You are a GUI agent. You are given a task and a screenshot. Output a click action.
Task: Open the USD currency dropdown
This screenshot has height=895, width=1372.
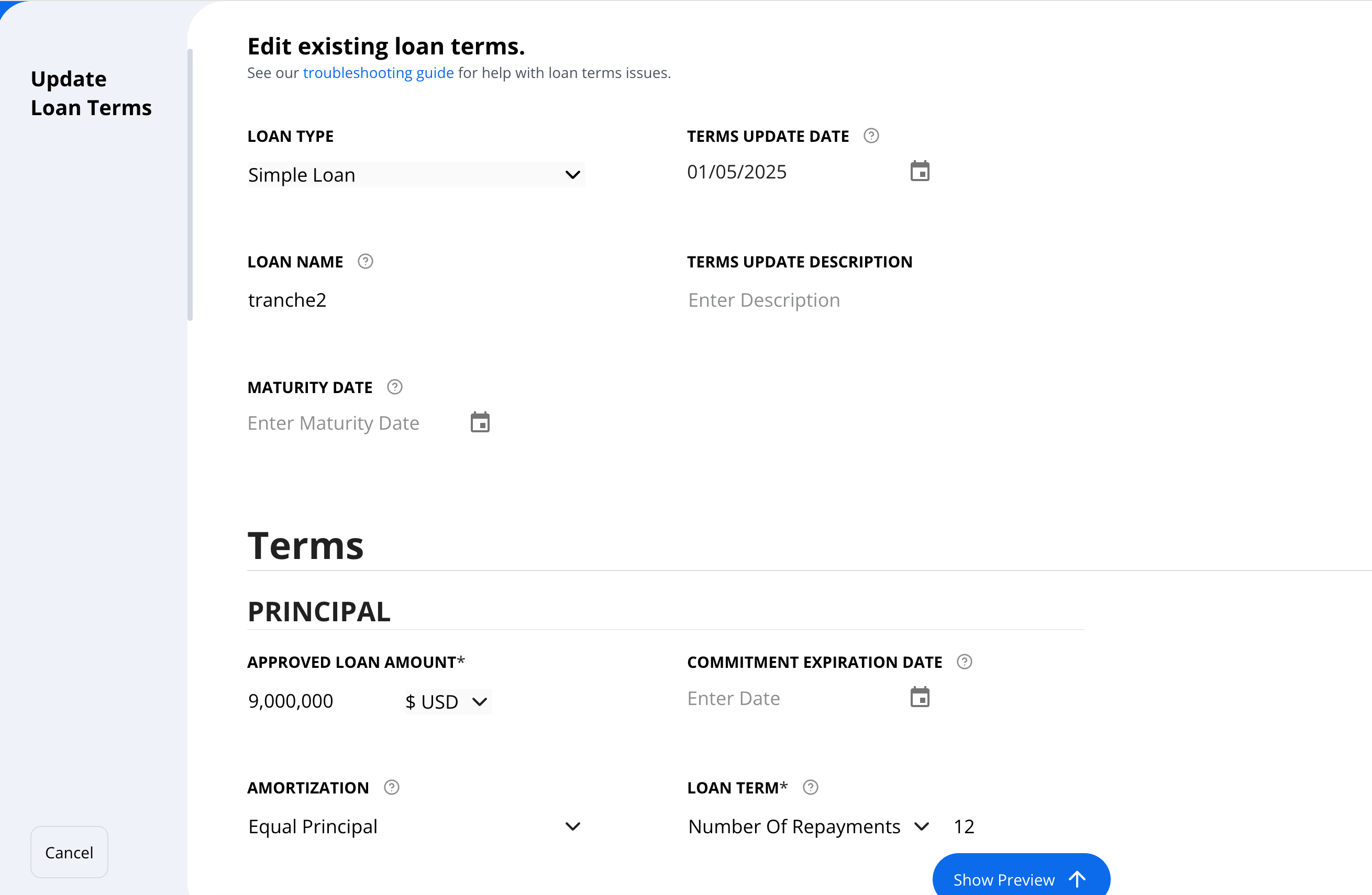tap(448, 702)
